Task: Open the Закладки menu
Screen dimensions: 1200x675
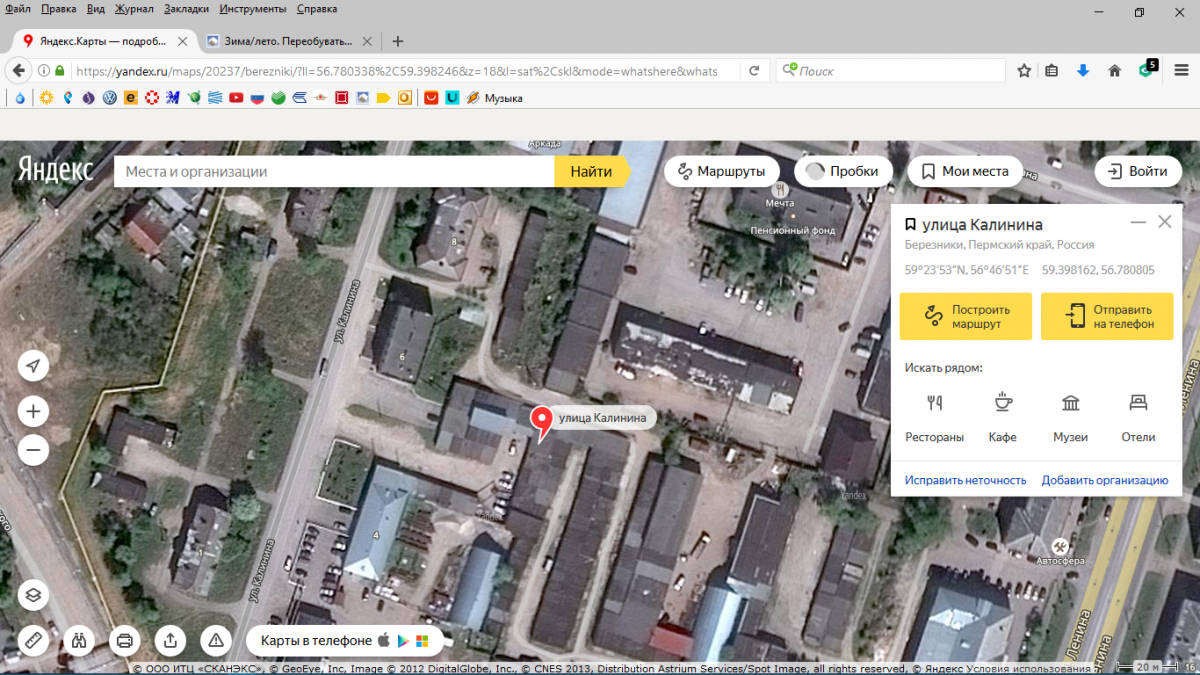Action: coord(188,9)
